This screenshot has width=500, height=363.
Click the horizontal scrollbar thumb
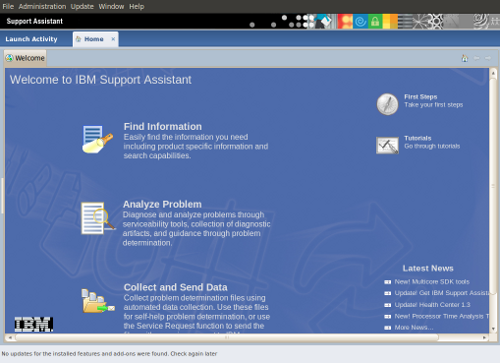(x=227, y=338)
